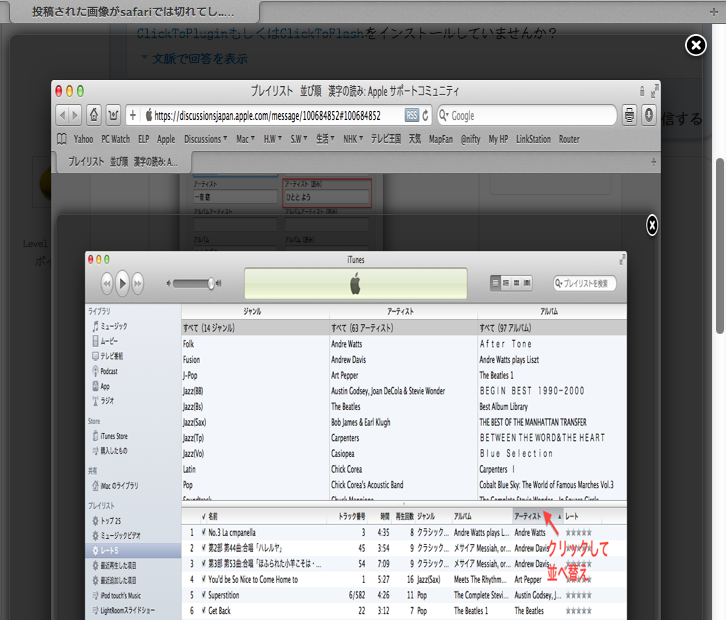Open the PC Watch bookmark

(116, 139)
